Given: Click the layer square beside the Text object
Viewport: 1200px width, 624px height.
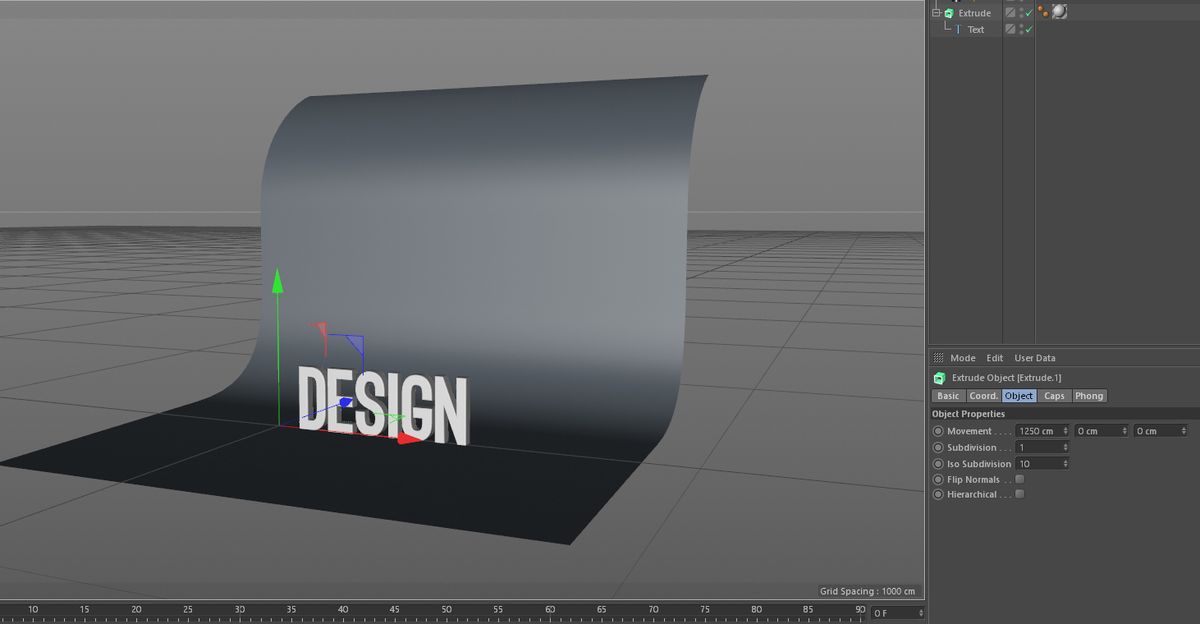Looking at the screenshot, I should pyautogui.click(x=1011, y=28).
